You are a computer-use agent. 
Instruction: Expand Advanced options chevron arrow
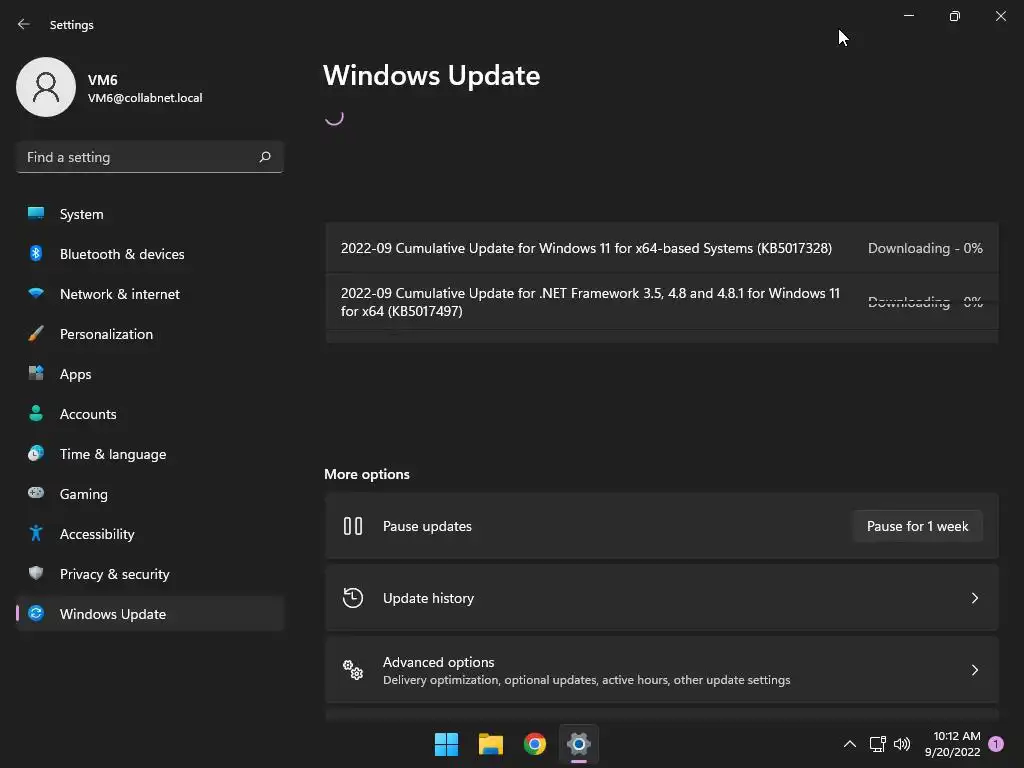[x=974, y=670]
